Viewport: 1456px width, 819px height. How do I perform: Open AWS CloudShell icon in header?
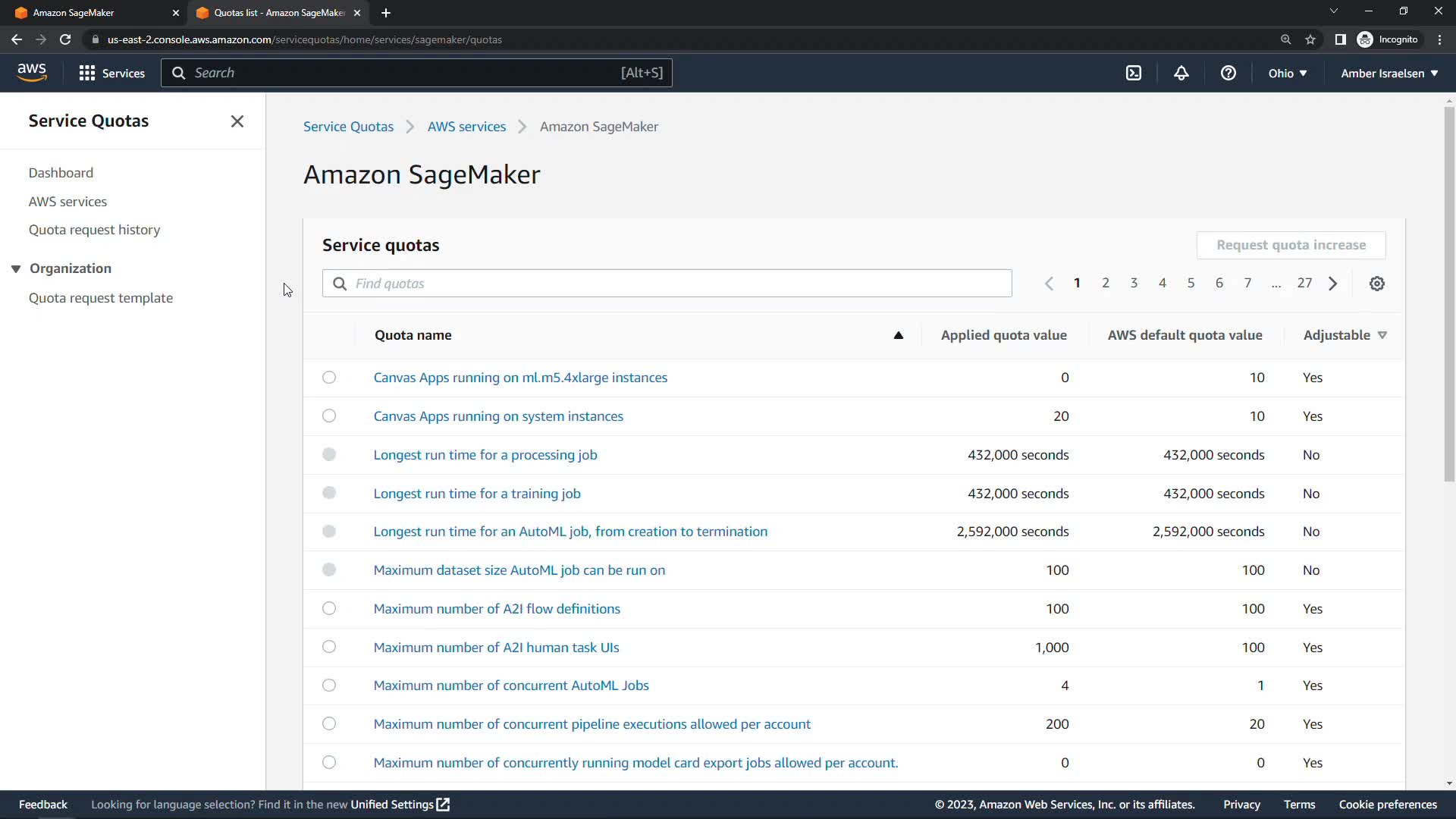(x=1133, y=73)
